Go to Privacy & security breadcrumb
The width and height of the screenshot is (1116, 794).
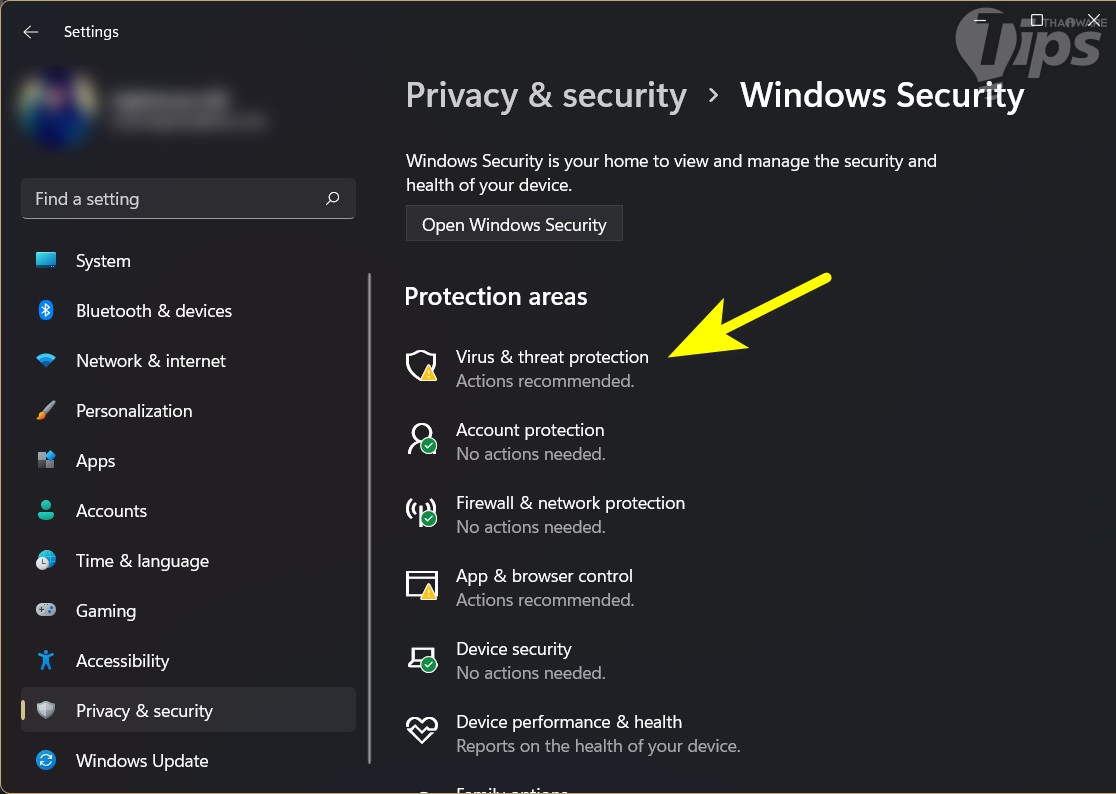point(546,95)
